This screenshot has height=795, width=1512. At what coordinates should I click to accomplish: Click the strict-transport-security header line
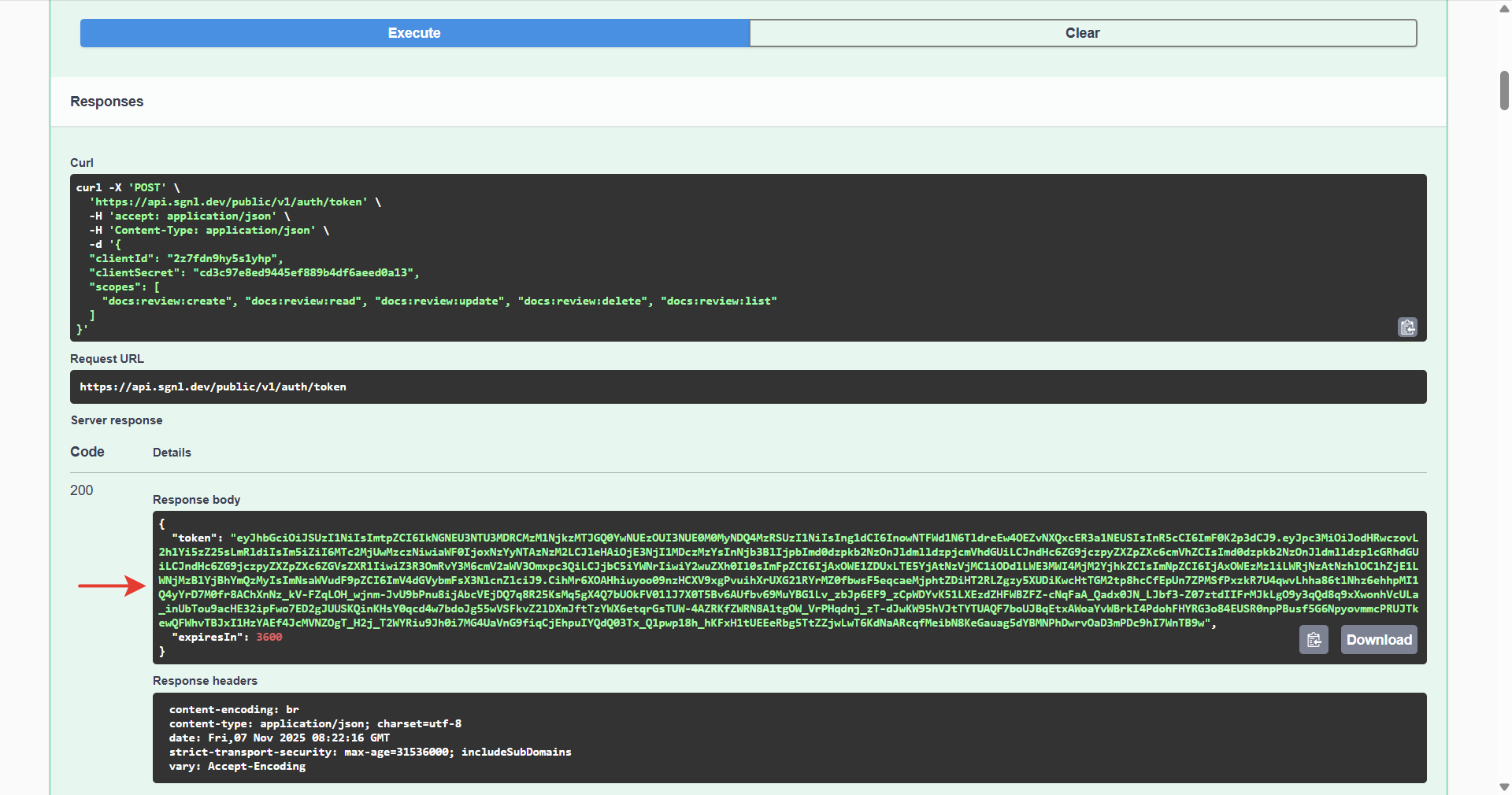coord(370,752)
